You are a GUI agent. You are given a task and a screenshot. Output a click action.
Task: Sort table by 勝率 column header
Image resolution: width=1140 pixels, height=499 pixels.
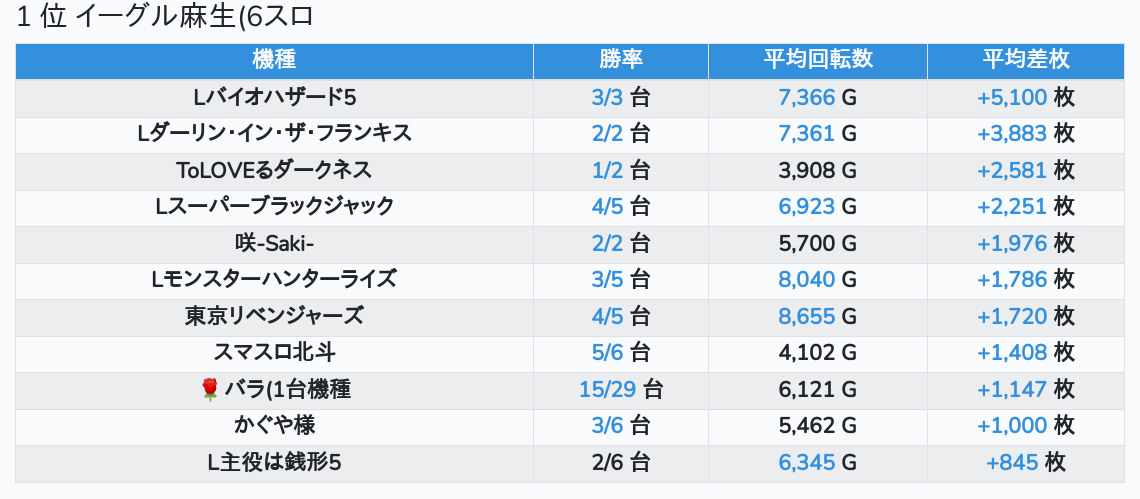pyautogui.click(x=621, y=60)
